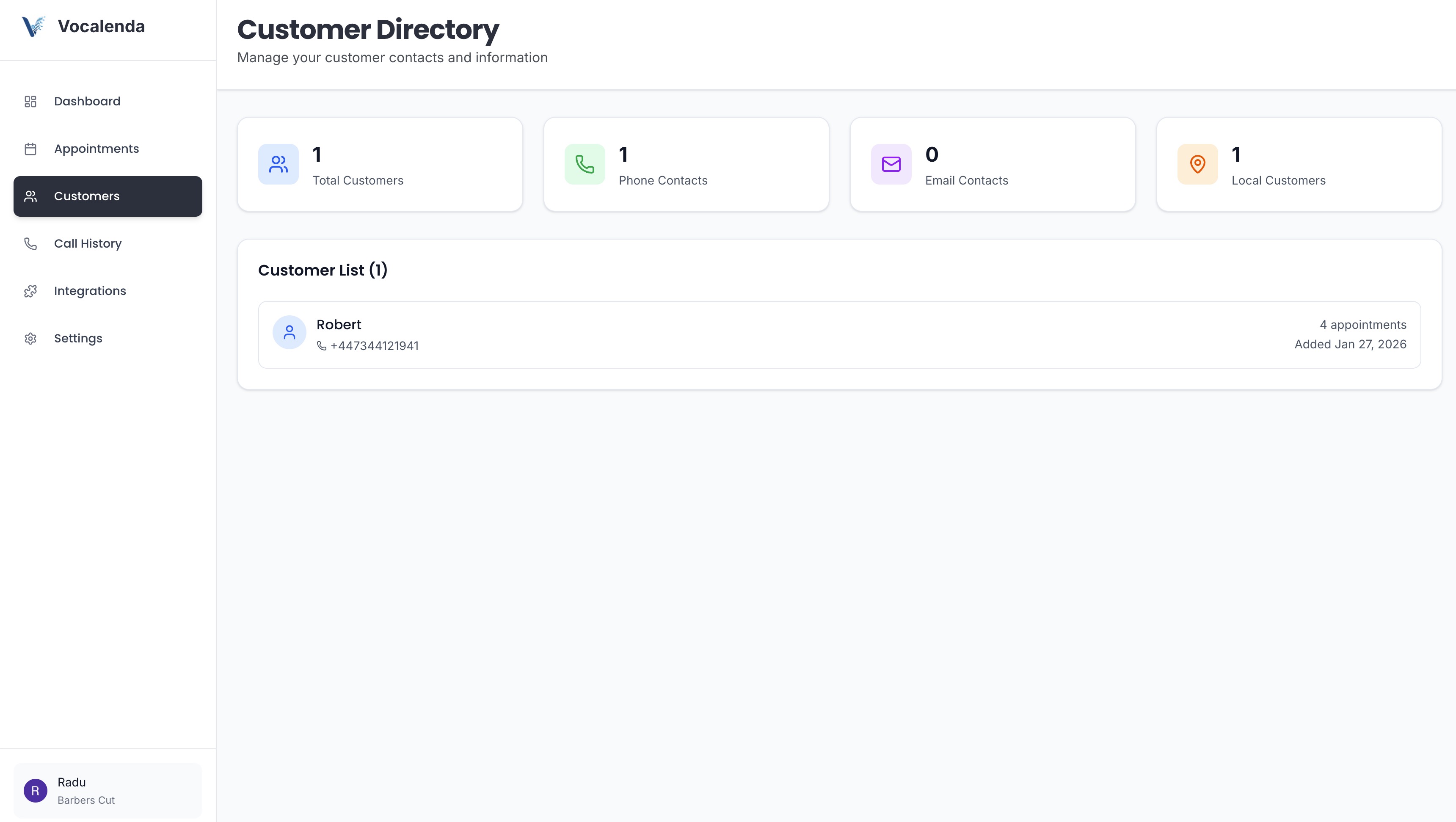Click the customer name 'Robert'
The height and width of the screenshot is (822, 1456).
(x=339, y=325)
